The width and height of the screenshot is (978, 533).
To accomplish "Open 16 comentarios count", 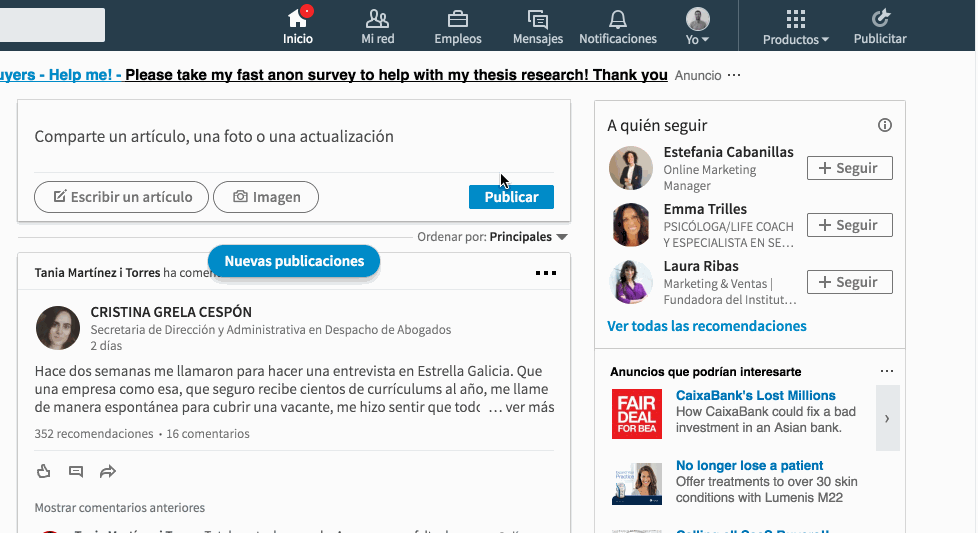I will (x=208, y=434).
